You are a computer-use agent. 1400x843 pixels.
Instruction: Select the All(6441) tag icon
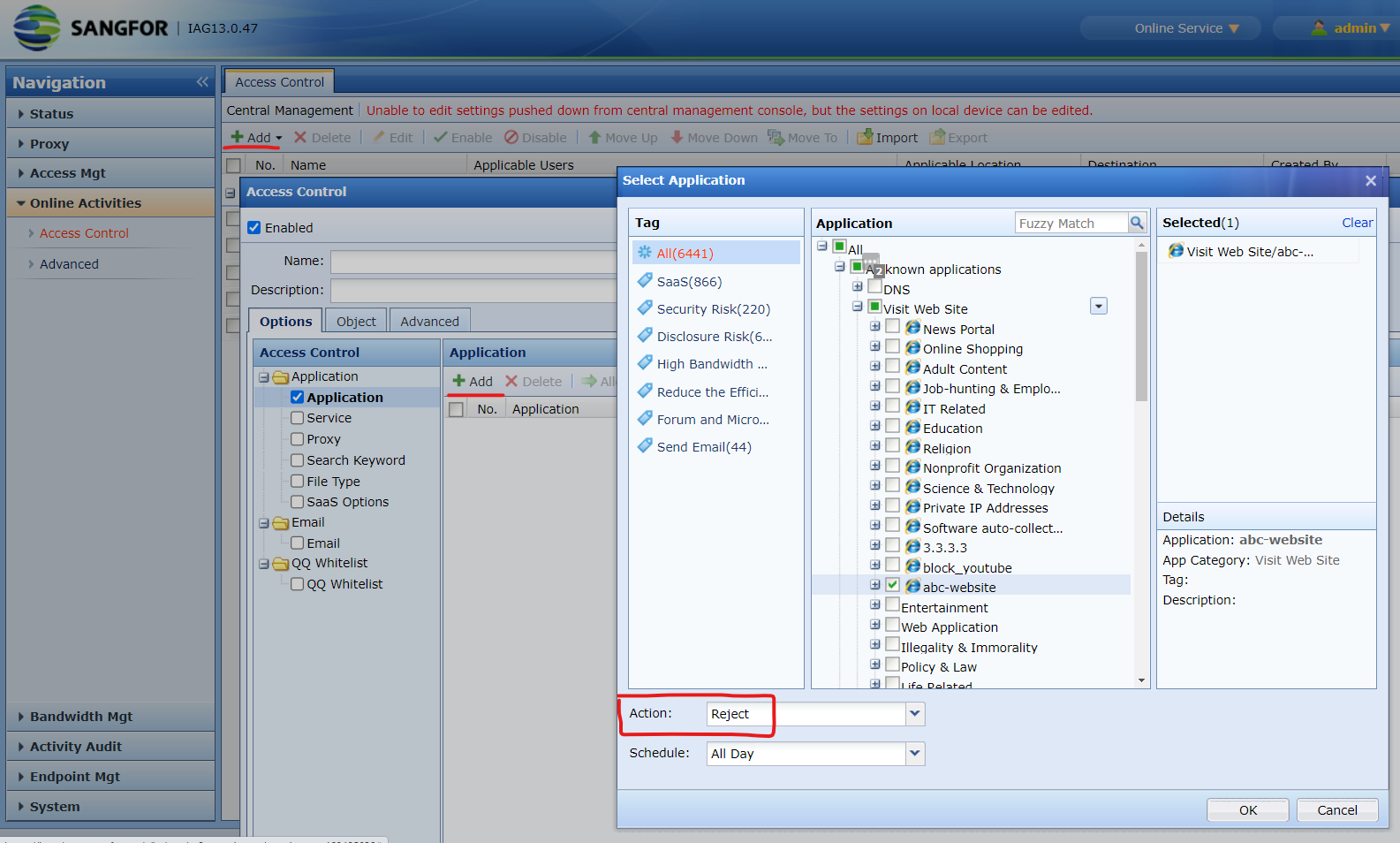coord(645,253)
